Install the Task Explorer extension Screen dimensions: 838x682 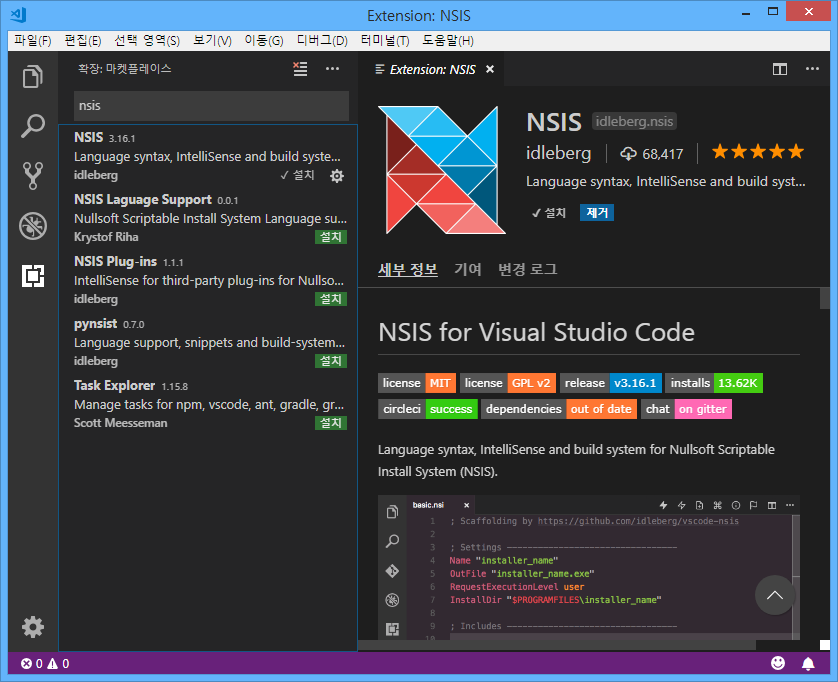coord(331,423)
